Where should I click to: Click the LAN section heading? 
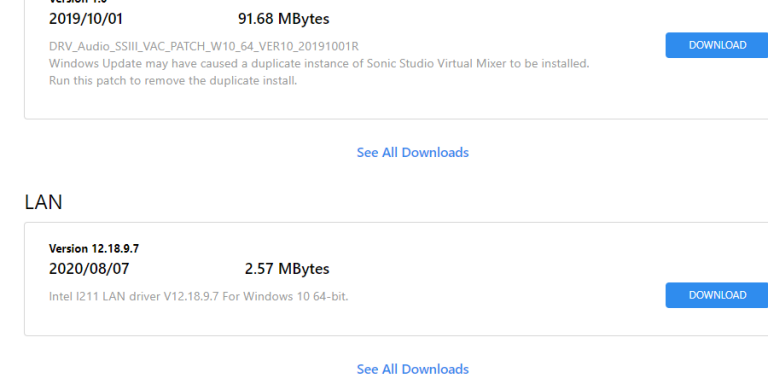44,202
